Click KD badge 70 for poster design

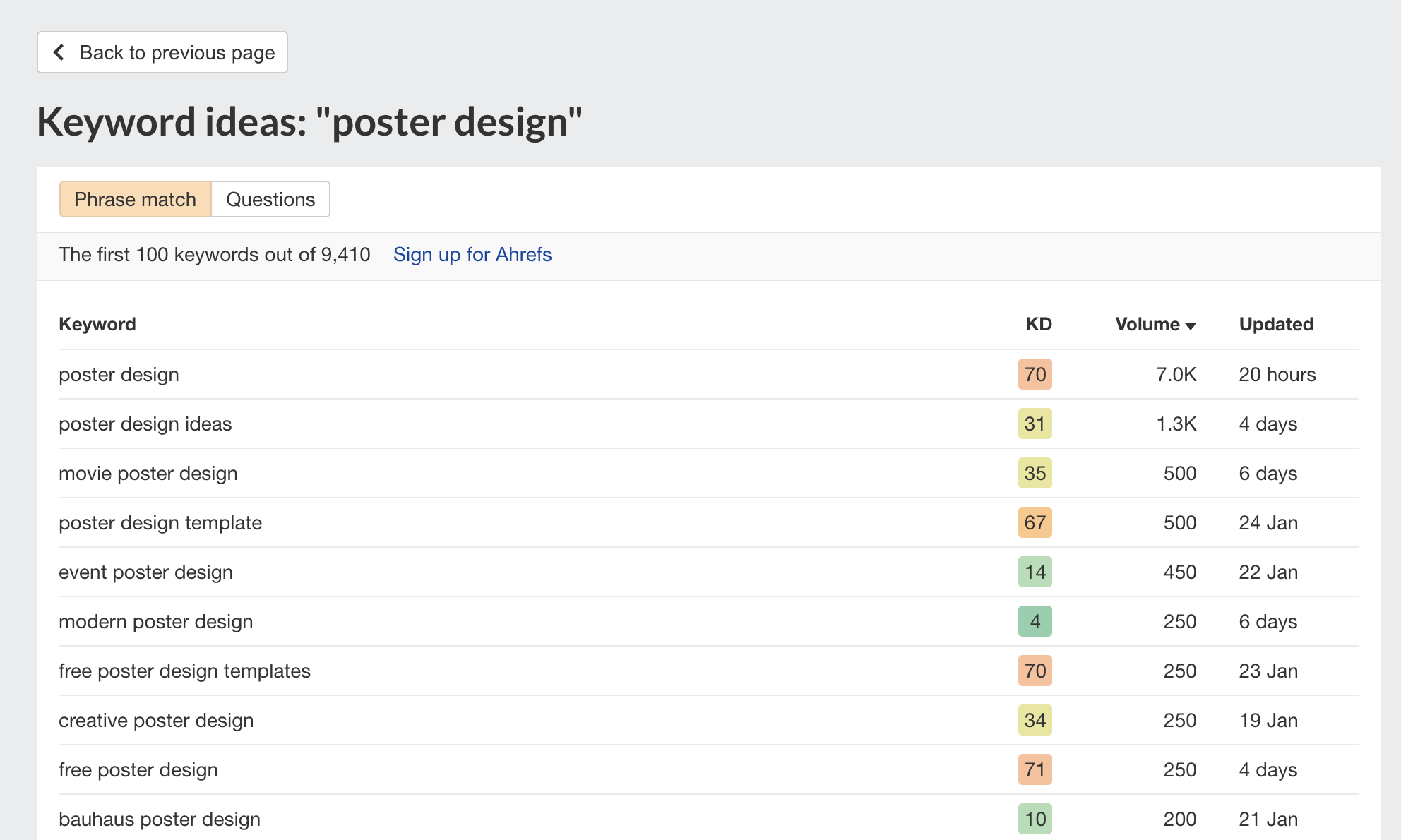1035,374
